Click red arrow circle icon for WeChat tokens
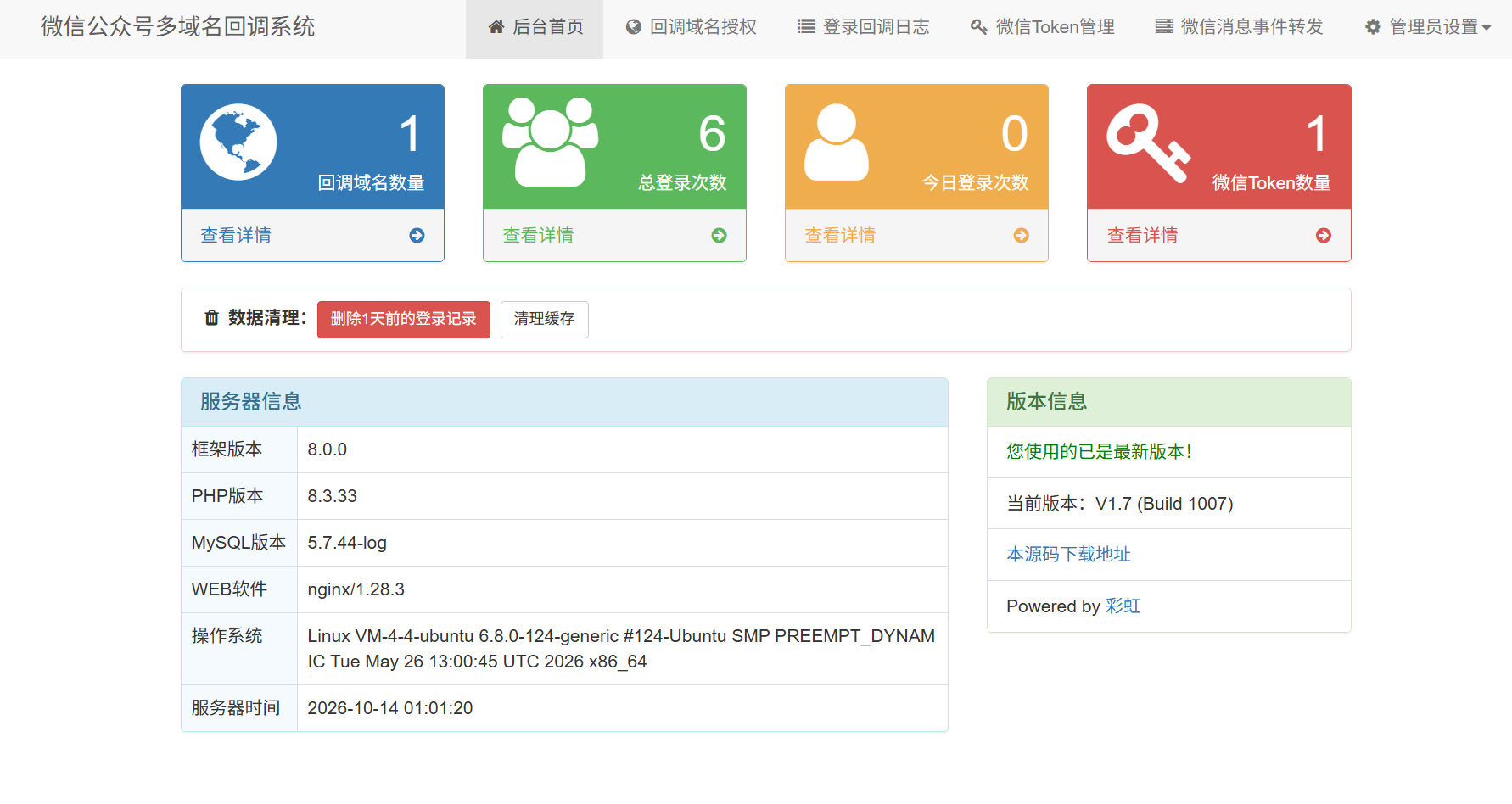This screenshot has height=804, width=1512. tap(1323, 236)
